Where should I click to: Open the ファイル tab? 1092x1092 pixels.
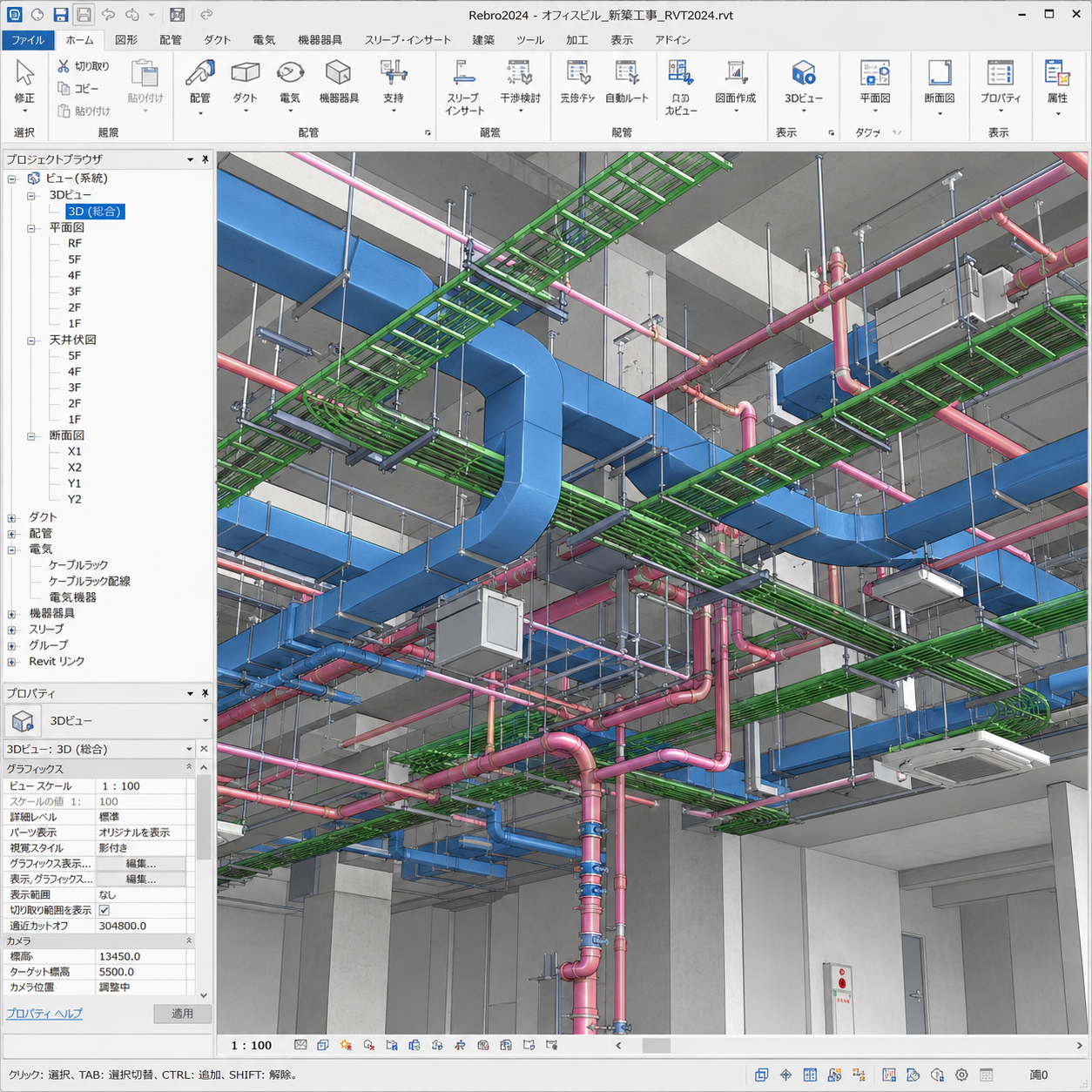click(x=28, y=40)
